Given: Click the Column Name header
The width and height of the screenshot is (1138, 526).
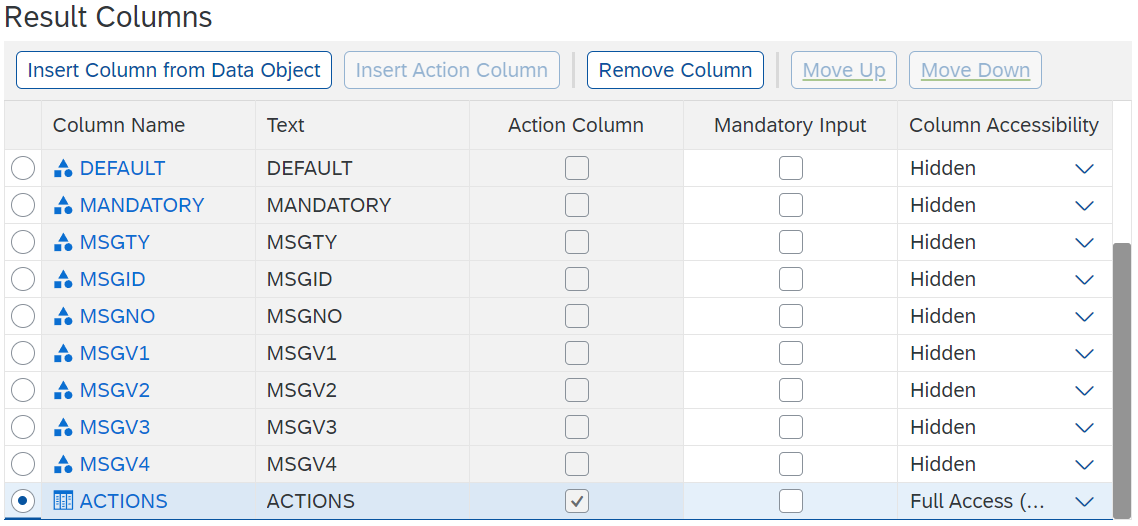Looking at the screenshot, I should click(x=119, y=125).
